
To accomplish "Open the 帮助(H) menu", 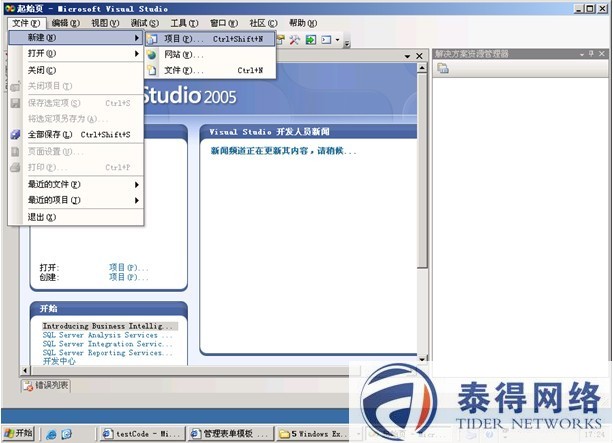I will (303, 23).
